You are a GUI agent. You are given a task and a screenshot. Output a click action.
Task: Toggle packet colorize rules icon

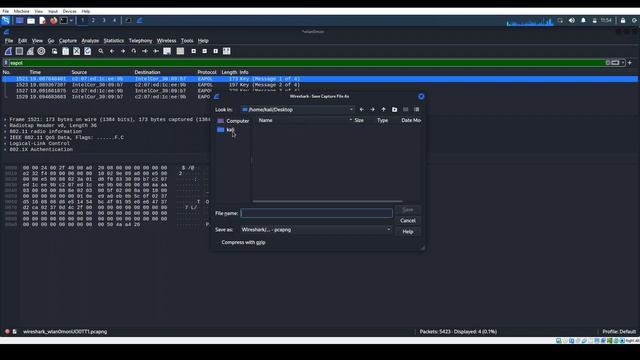(x=180, y=51)
